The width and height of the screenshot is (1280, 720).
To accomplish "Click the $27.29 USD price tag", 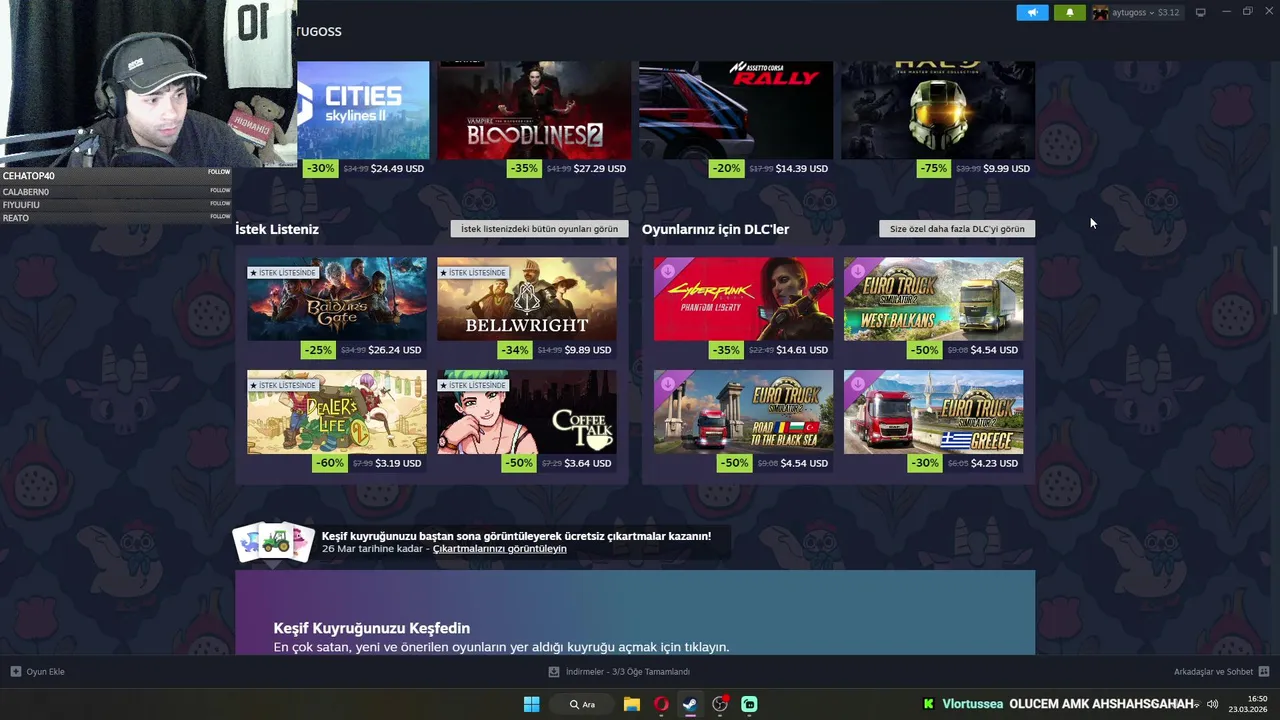I will (x=599, y=168).
